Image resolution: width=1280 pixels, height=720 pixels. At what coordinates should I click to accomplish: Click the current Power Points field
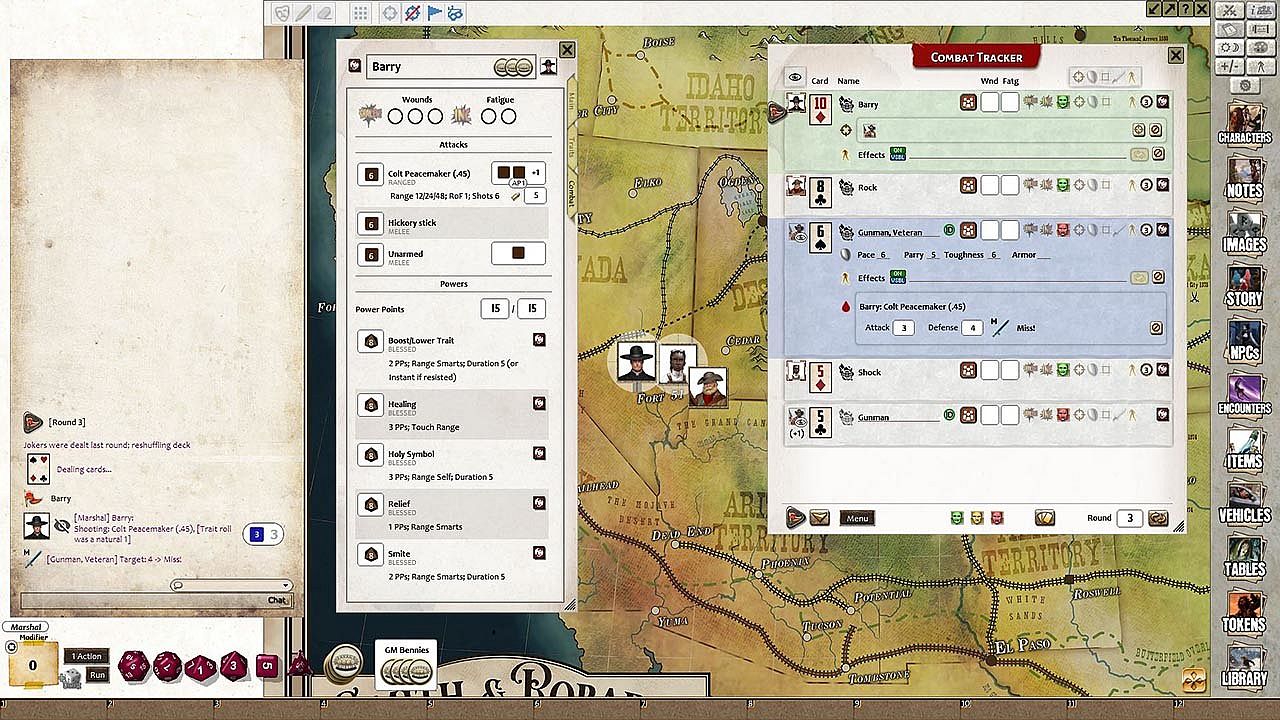click(495, 309)
